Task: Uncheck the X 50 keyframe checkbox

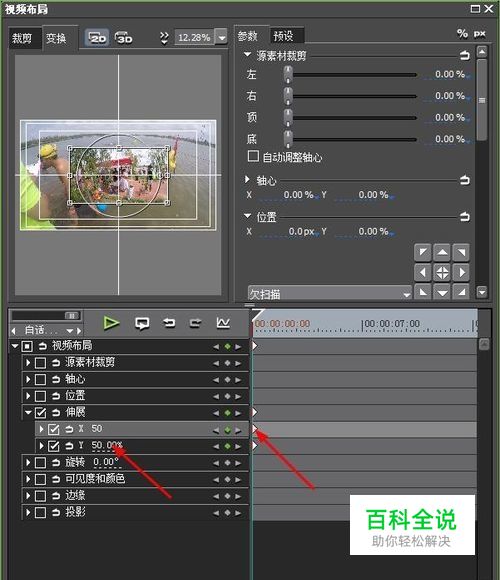Action: point(54,429)
